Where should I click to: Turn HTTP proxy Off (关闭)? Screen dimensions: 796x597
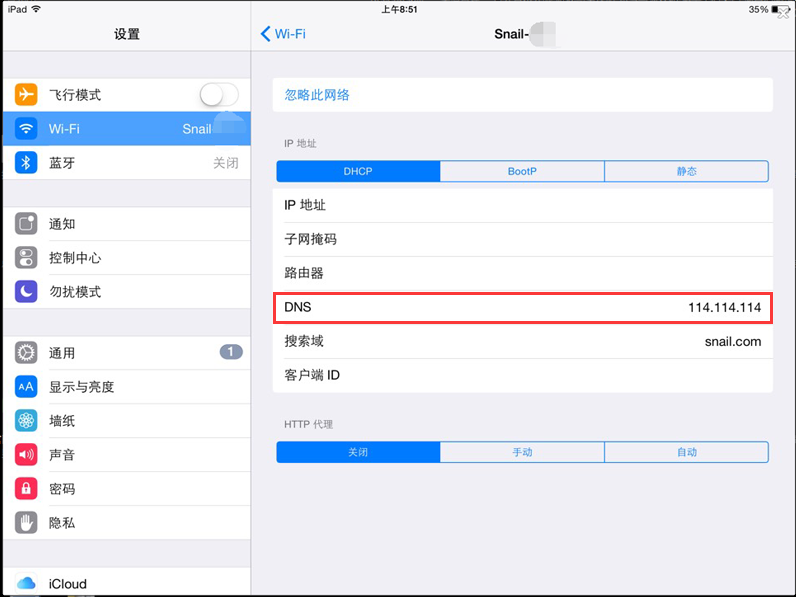click(x=358, y=452)
